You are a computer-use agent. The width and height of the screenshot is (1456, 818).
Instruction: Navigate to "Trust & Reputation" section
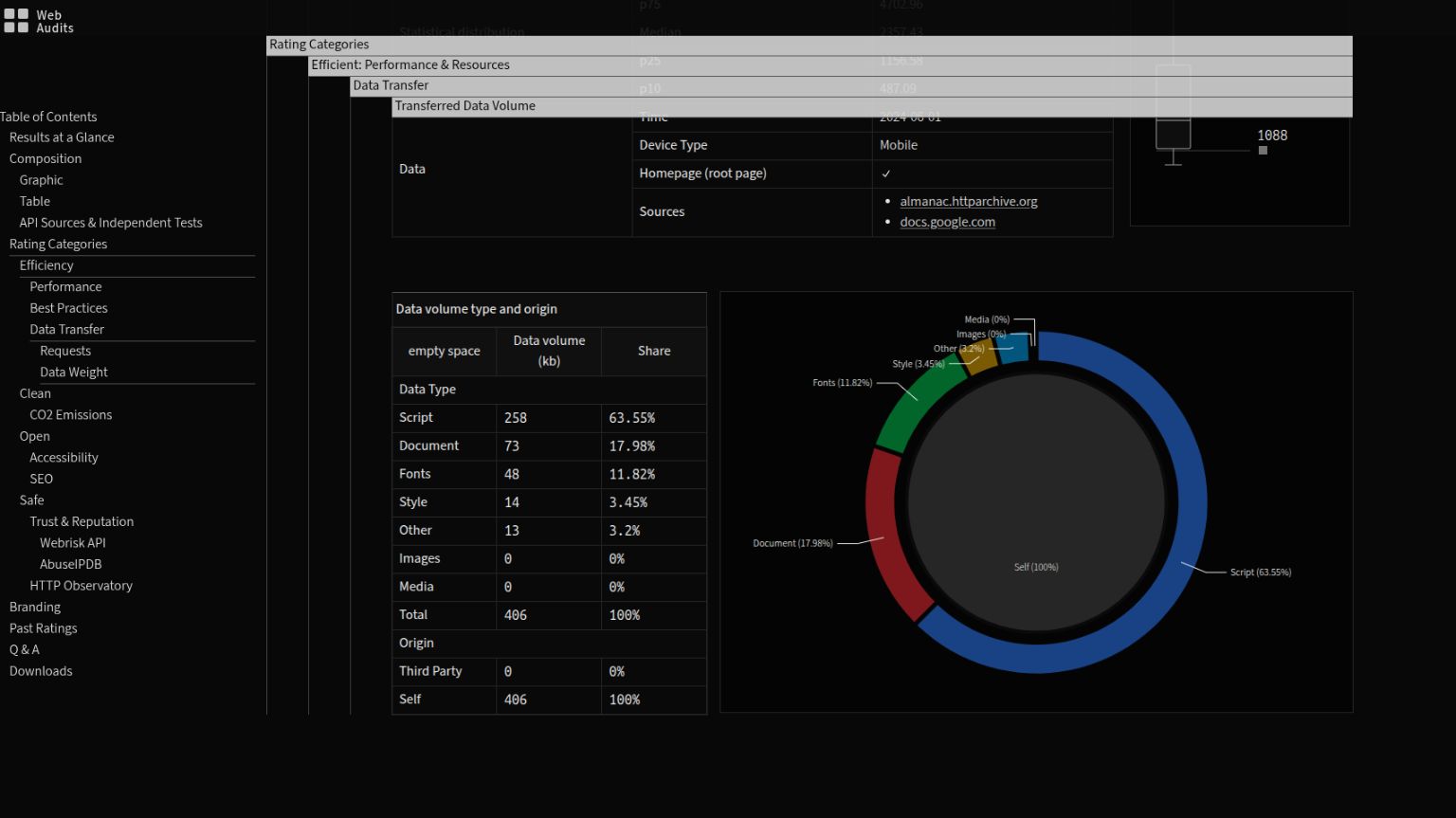point(82,520)
